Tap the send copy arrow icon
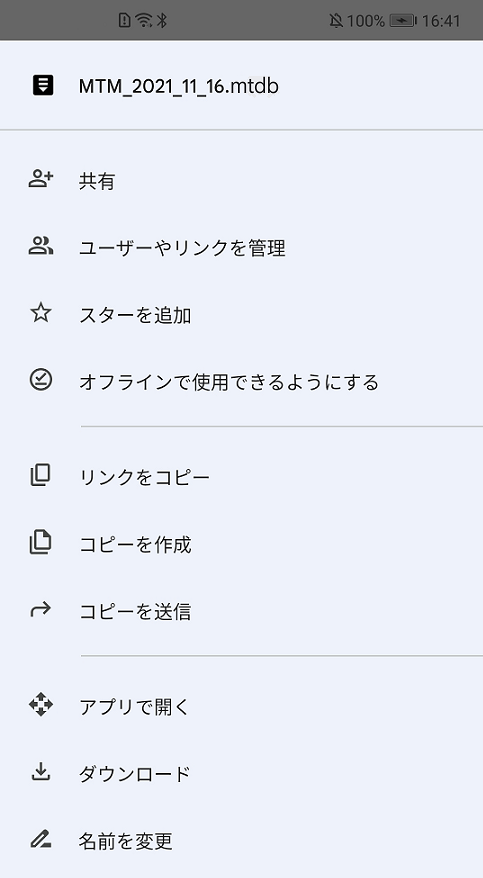 40,609
